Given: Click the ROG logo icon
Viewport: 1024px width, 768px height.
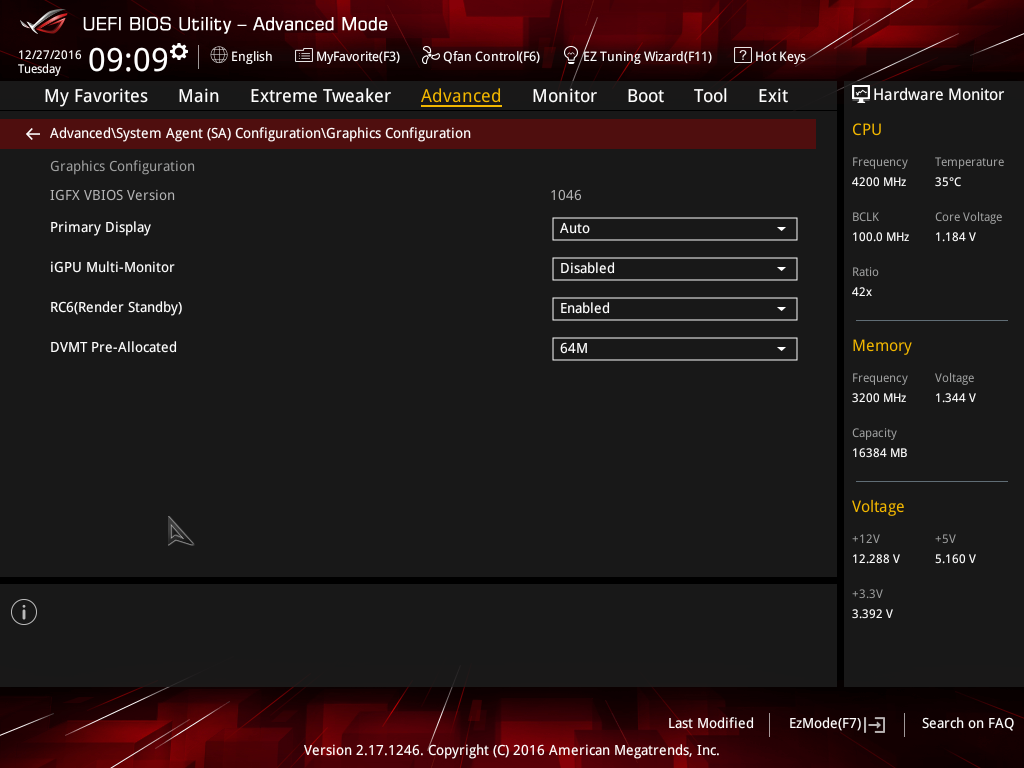Looking at the screenshot, I should pos(43,22).
